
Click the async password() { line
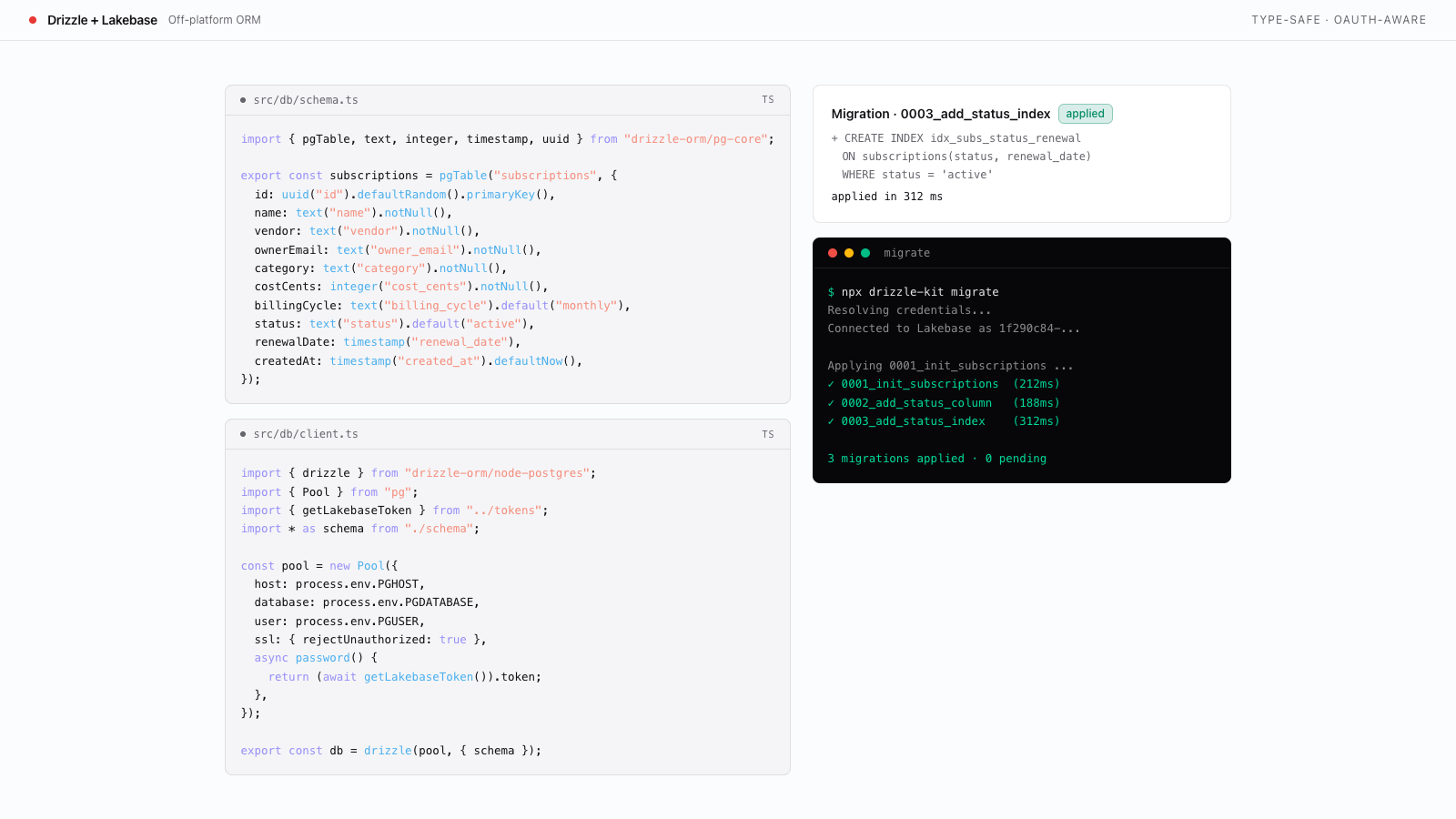316,658
